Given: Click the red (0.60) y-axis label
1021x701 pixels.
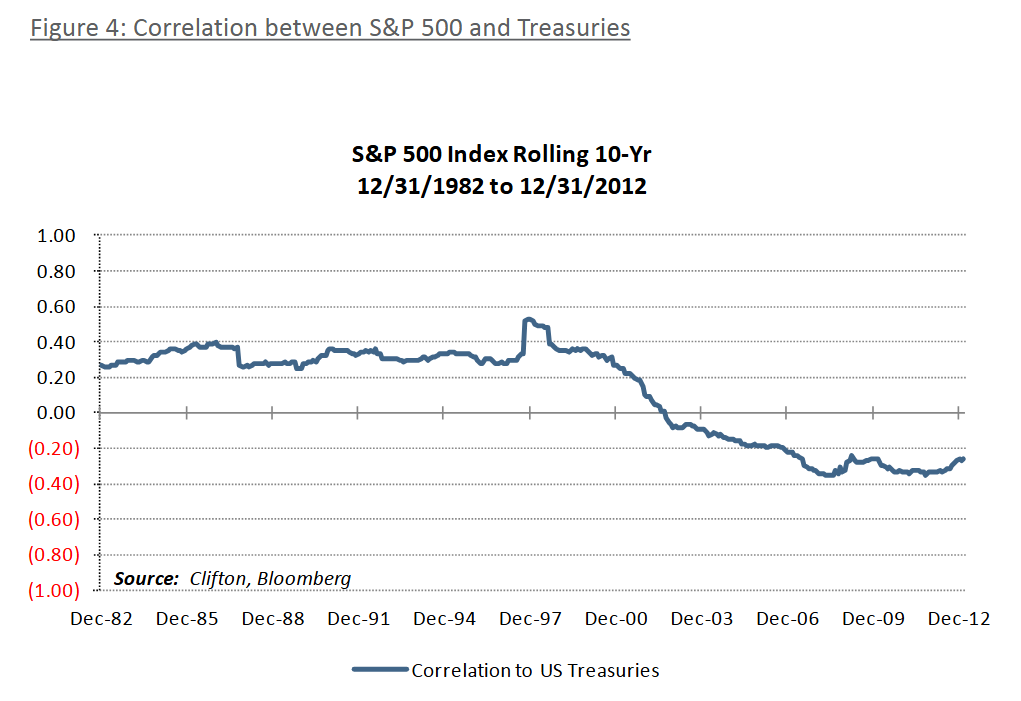Looking at the screenshot, I should pyautogui.click(x=54, y=518).
